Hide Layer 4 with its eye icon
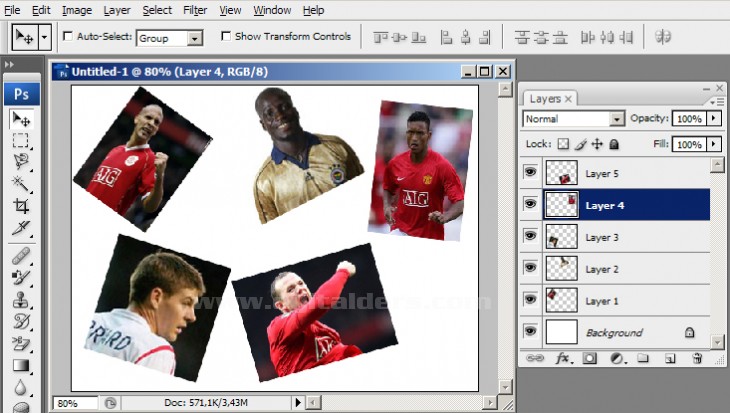The width and height of the screenshot is (730, 413). tap(530, 203)
